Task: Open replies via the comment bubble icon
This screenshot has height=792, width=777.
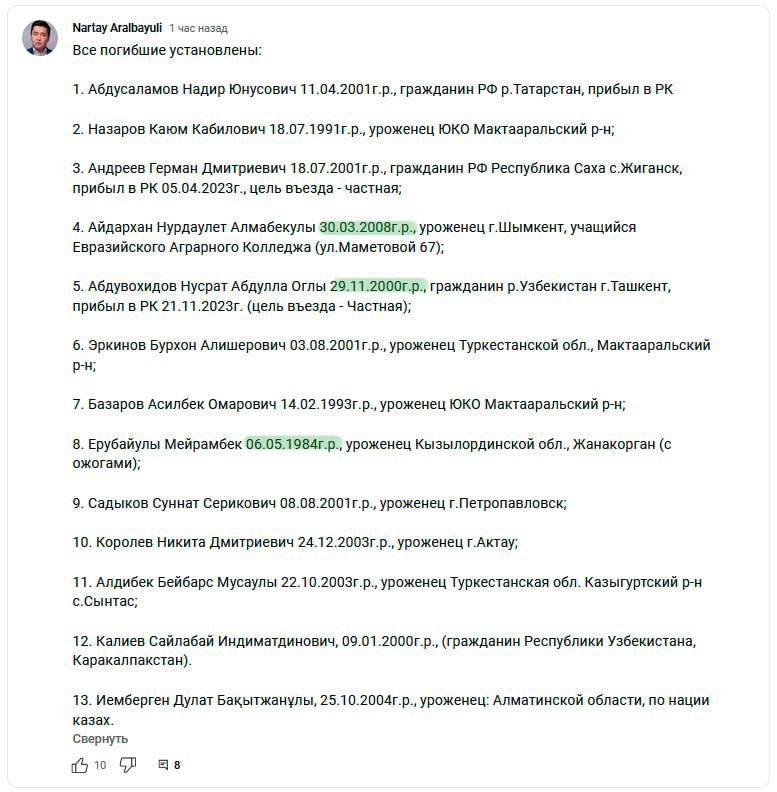Action: click(163, 765)
